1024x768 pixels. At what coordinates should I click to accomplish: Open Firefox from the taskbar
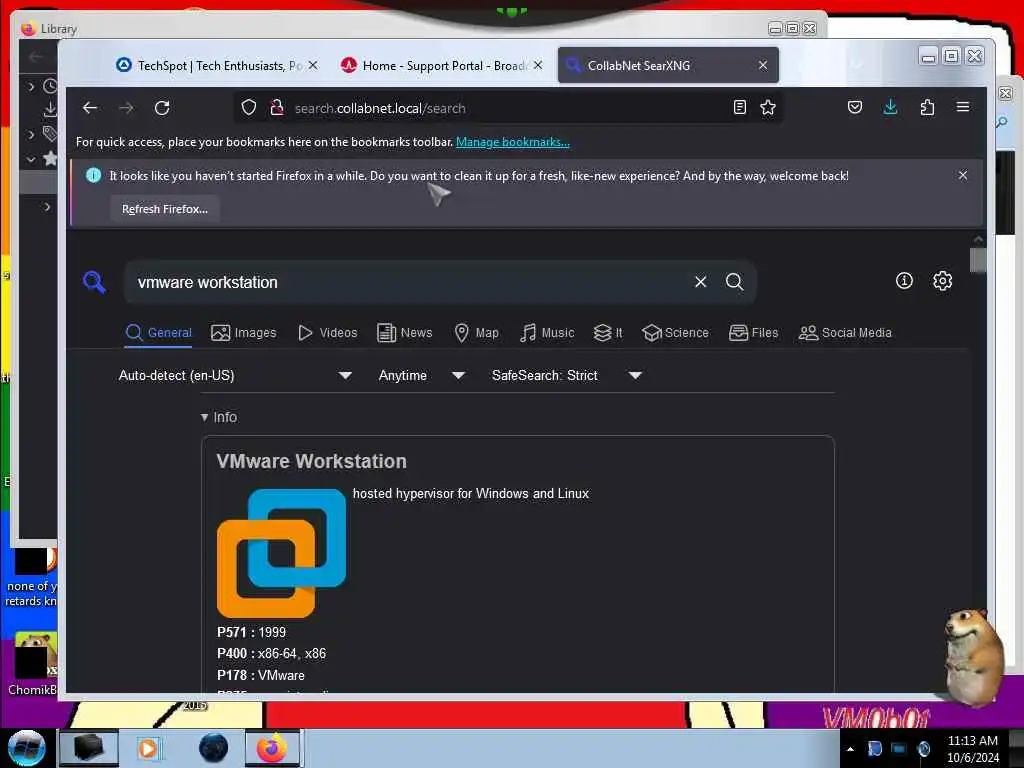tap(272, 748)
